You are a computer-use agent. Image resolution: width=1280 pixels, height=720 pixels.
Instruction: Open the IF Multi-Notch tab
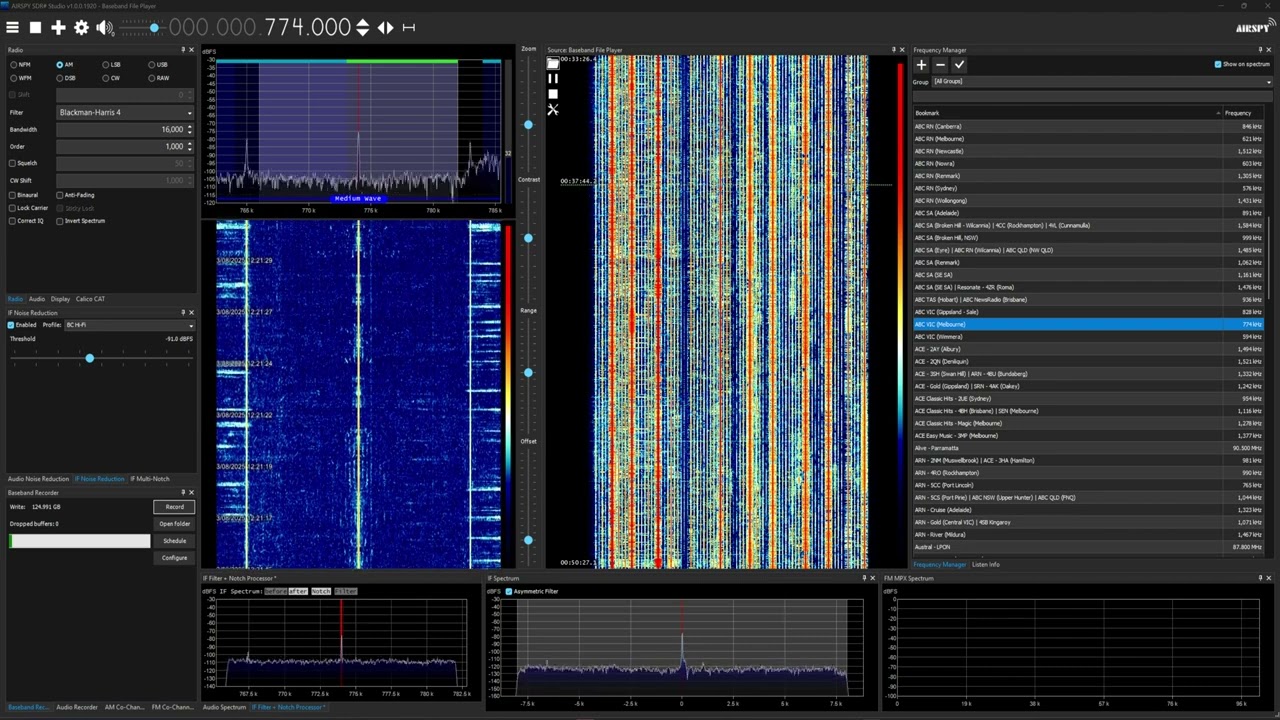pyautogui.click(x=150, y=479)
